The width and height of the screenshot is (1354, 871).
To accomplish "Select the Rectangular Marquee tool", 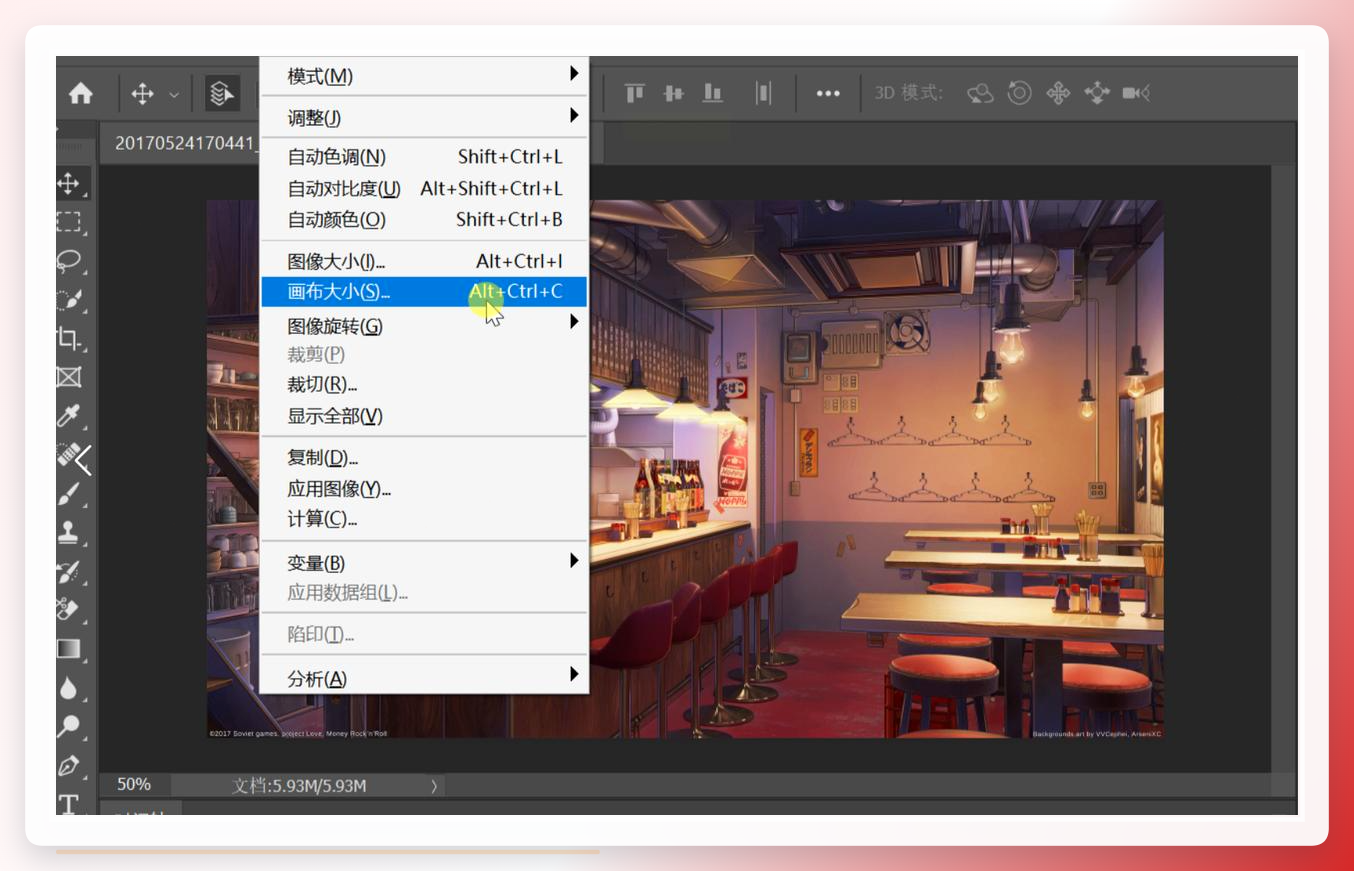I will (68, 222).
